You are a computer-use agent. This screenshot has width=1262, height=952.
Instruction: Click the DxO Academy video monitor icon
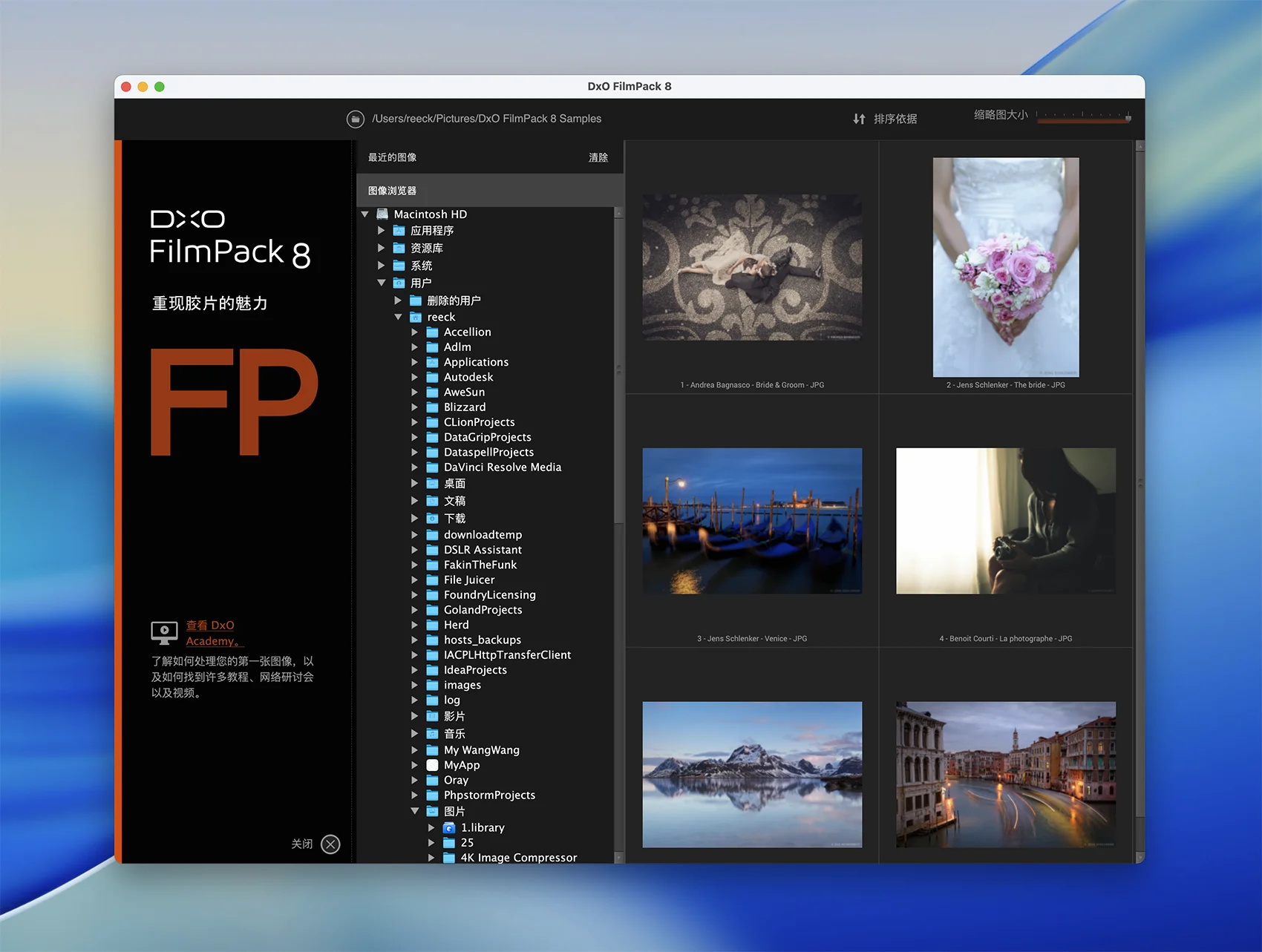(164, 632)
